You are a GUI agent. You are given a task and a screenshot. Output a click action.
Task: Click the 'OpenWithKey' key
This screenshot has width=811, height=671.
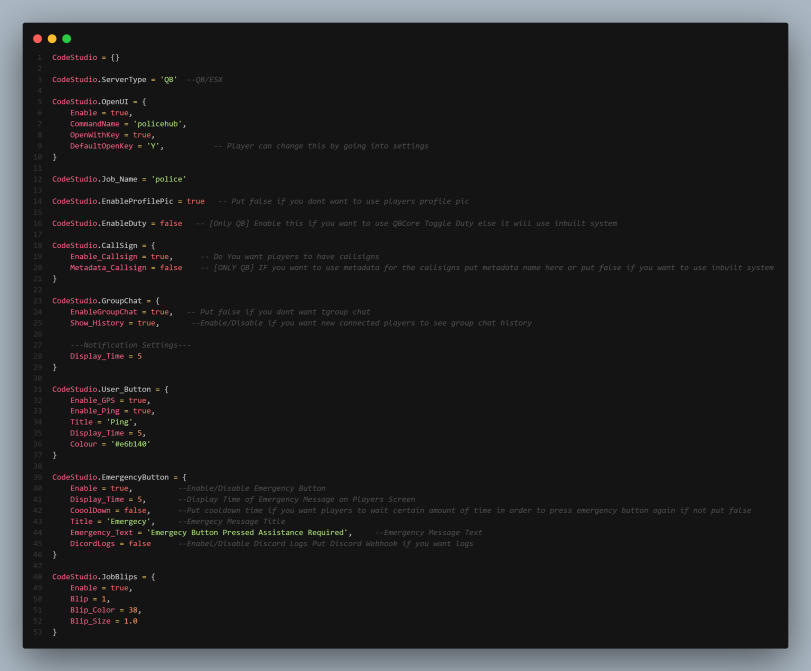(x=95, y=135)
